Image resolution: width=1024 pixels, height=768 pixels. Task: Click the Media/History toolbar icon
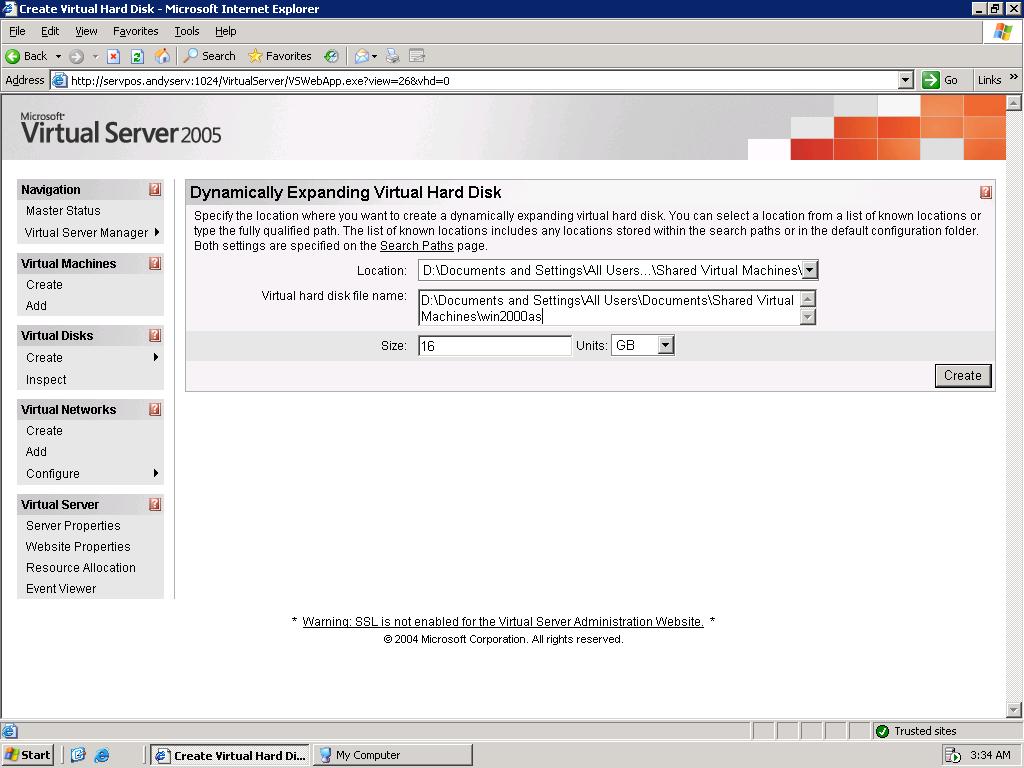point(332,56)
